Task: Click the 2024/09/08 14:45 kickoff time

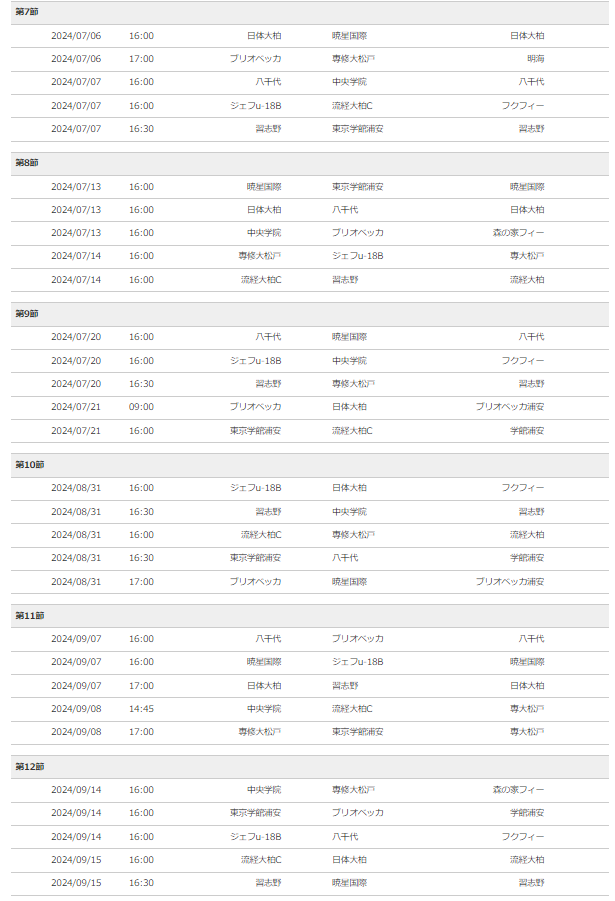Action: pyautogui.click(x=141, y=709)
